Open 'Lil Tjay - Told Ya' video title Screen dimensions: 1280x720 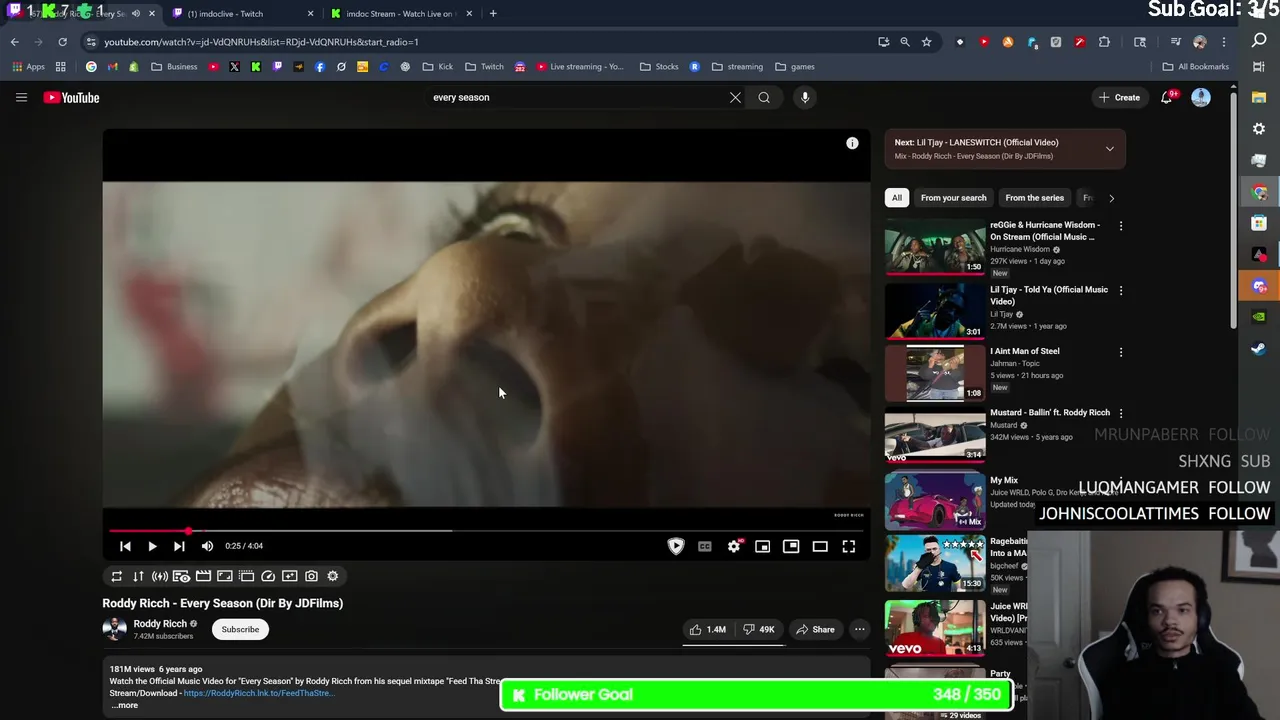tap(1049, 295)
